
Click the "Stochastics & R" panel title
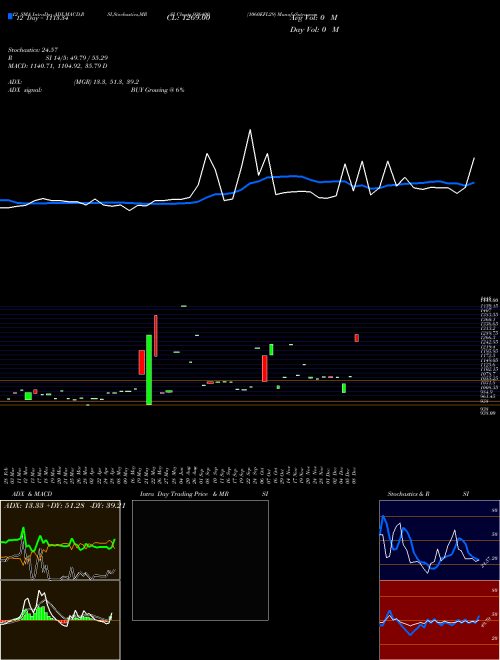[x=408, y=494]
